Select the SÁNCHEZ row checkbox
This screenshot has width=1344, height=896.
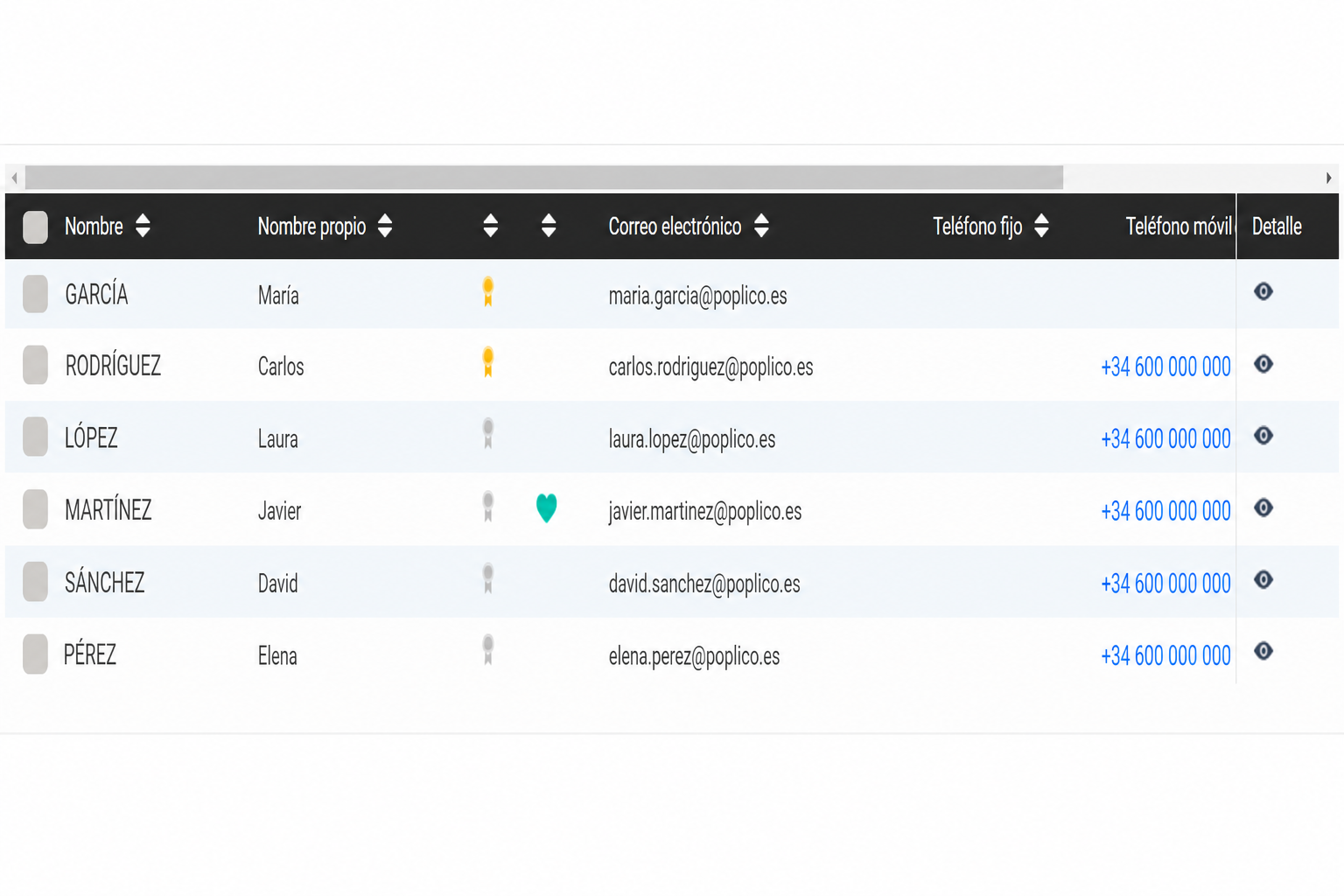pos(35,582)
